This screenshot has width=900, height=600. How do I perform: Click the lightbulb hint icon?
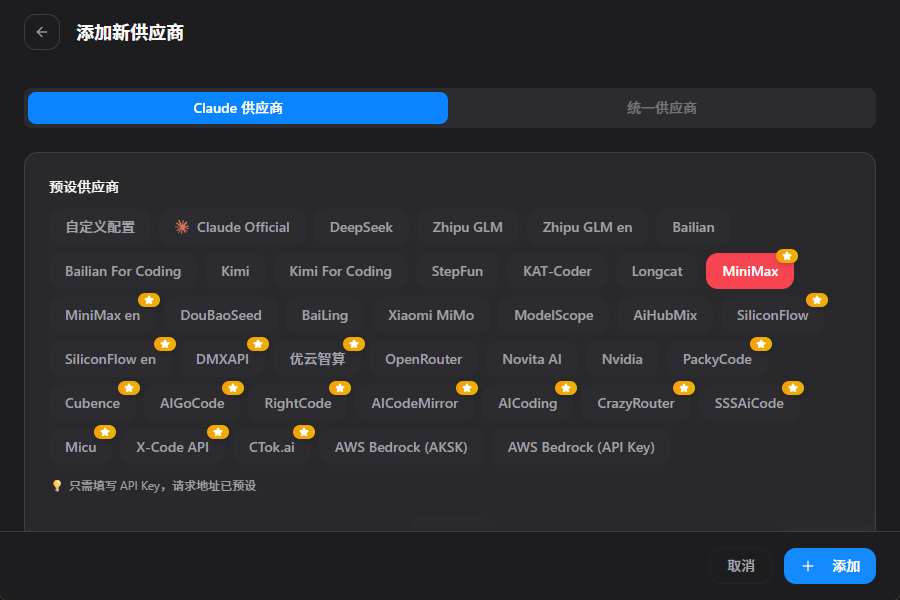(x=57, y=486)
